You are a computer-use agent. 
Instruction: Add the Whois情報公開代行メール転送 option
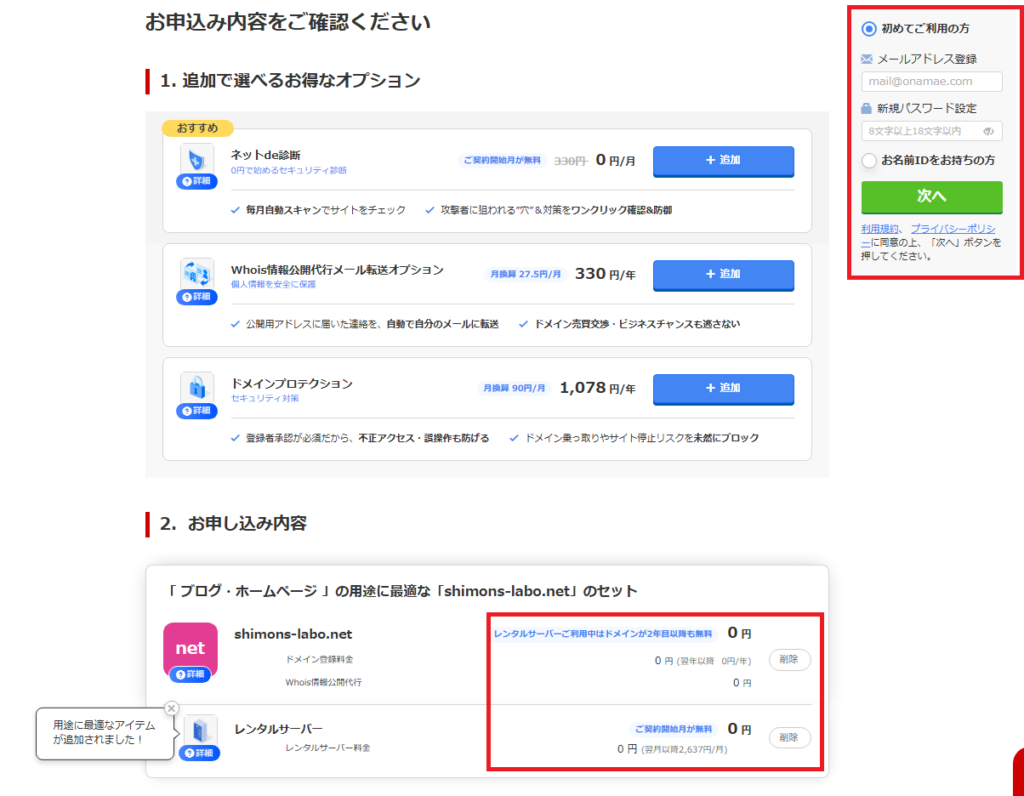[723, 274]
